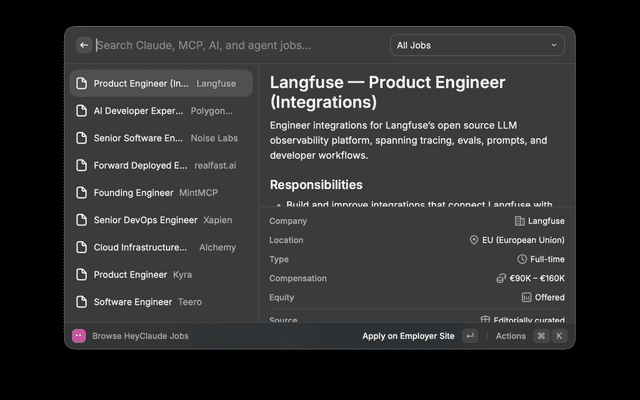Select the Forward Deployed E... realfast.ai job
The image size is (640, 400).
coord(161,165)
